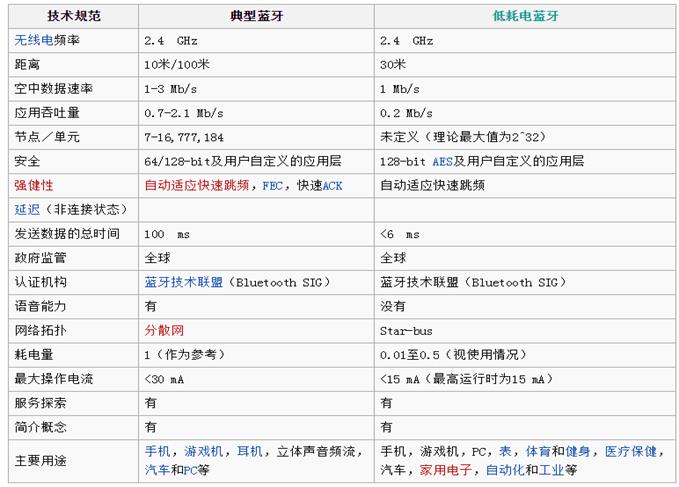The height and width of the screenshot is (487, 679).
Task: Open the red 强健性 link
Action: 34,185
